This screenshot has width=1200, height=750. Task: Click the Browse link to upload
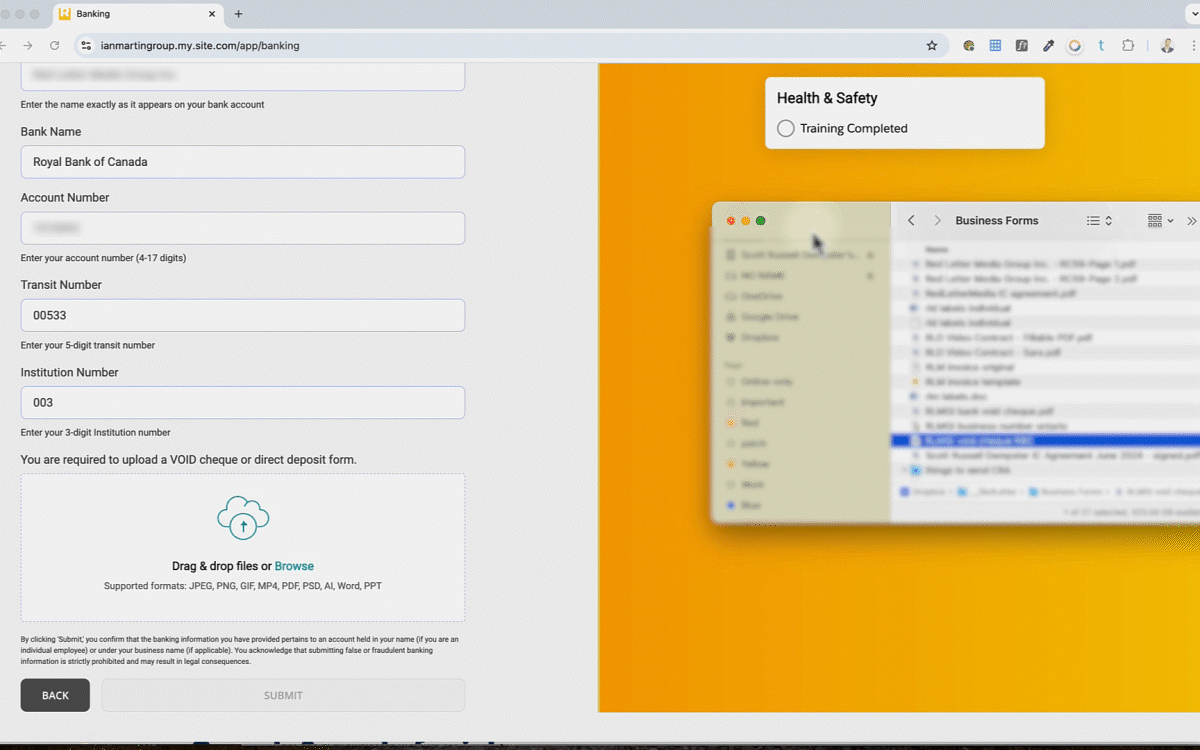point(294,566)
